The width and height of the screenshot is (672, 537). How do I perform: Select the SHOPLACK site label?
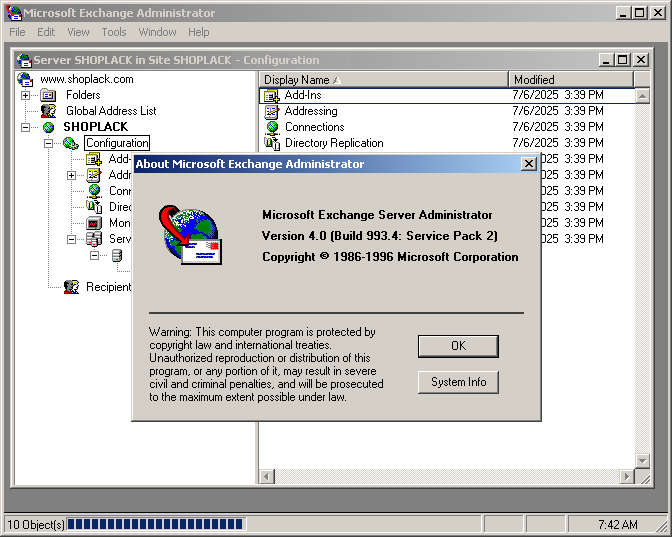click(96, 127)
